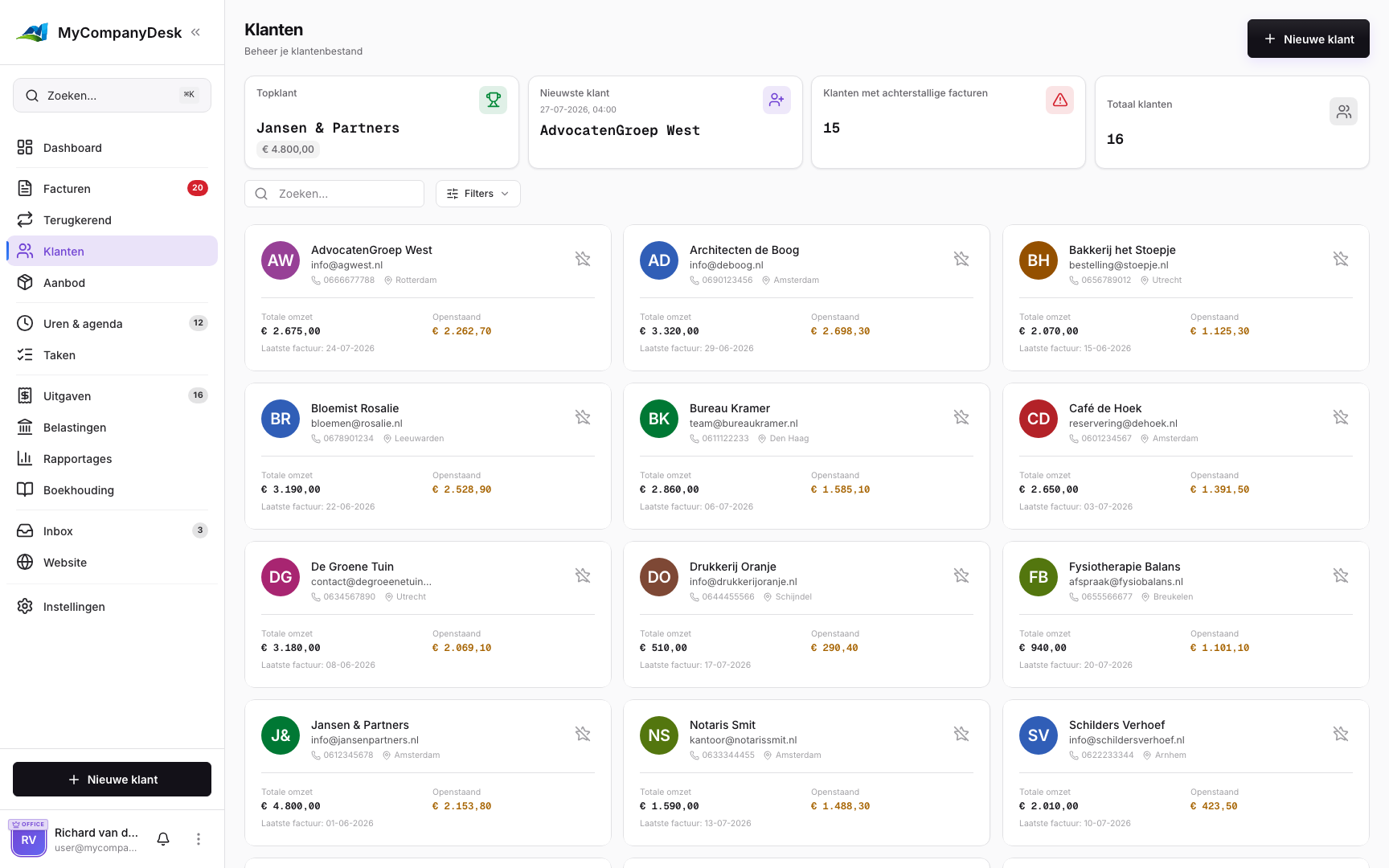Click phone number 0634567890
This screenshot has width=1389, height=868.
(349, 596)
